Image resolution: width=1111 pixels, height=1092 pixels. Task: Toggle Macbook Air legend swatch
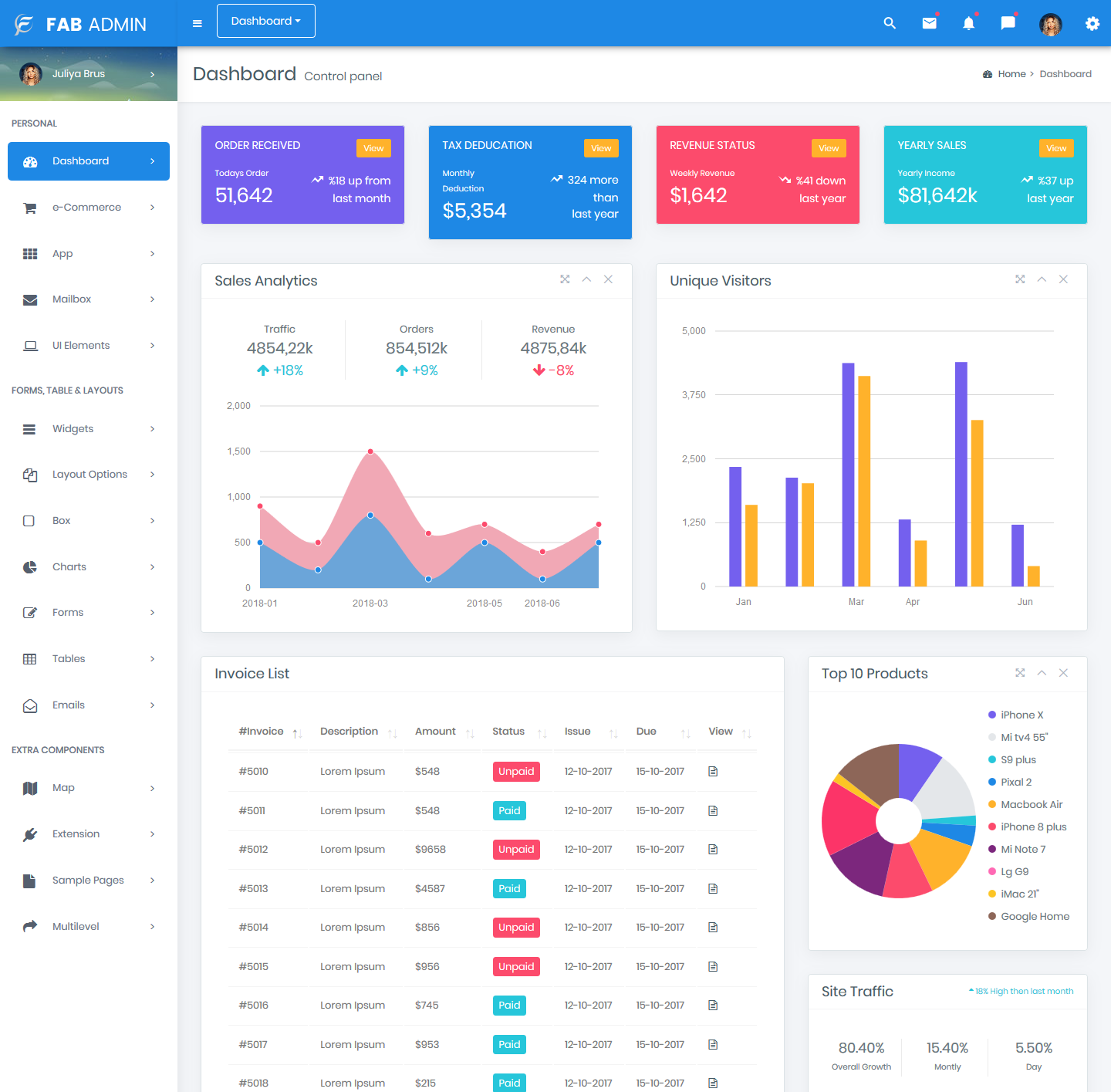[992, 804]
